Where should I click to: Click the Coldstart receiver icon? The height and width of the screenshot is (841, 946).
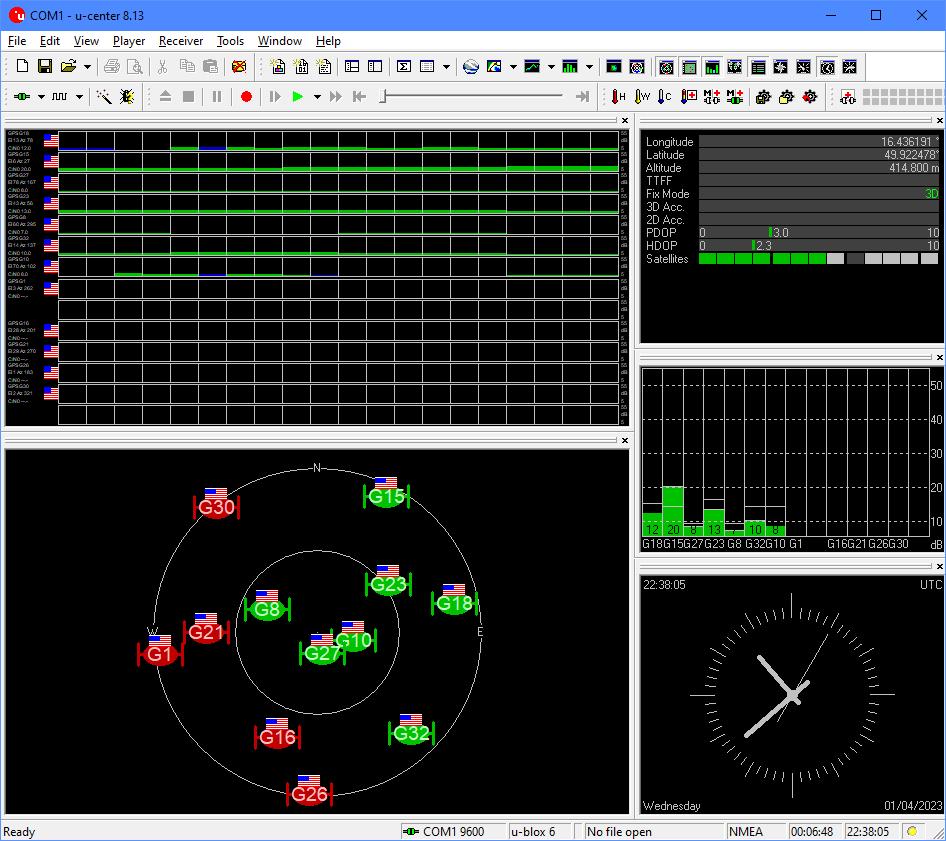(665, 97)
